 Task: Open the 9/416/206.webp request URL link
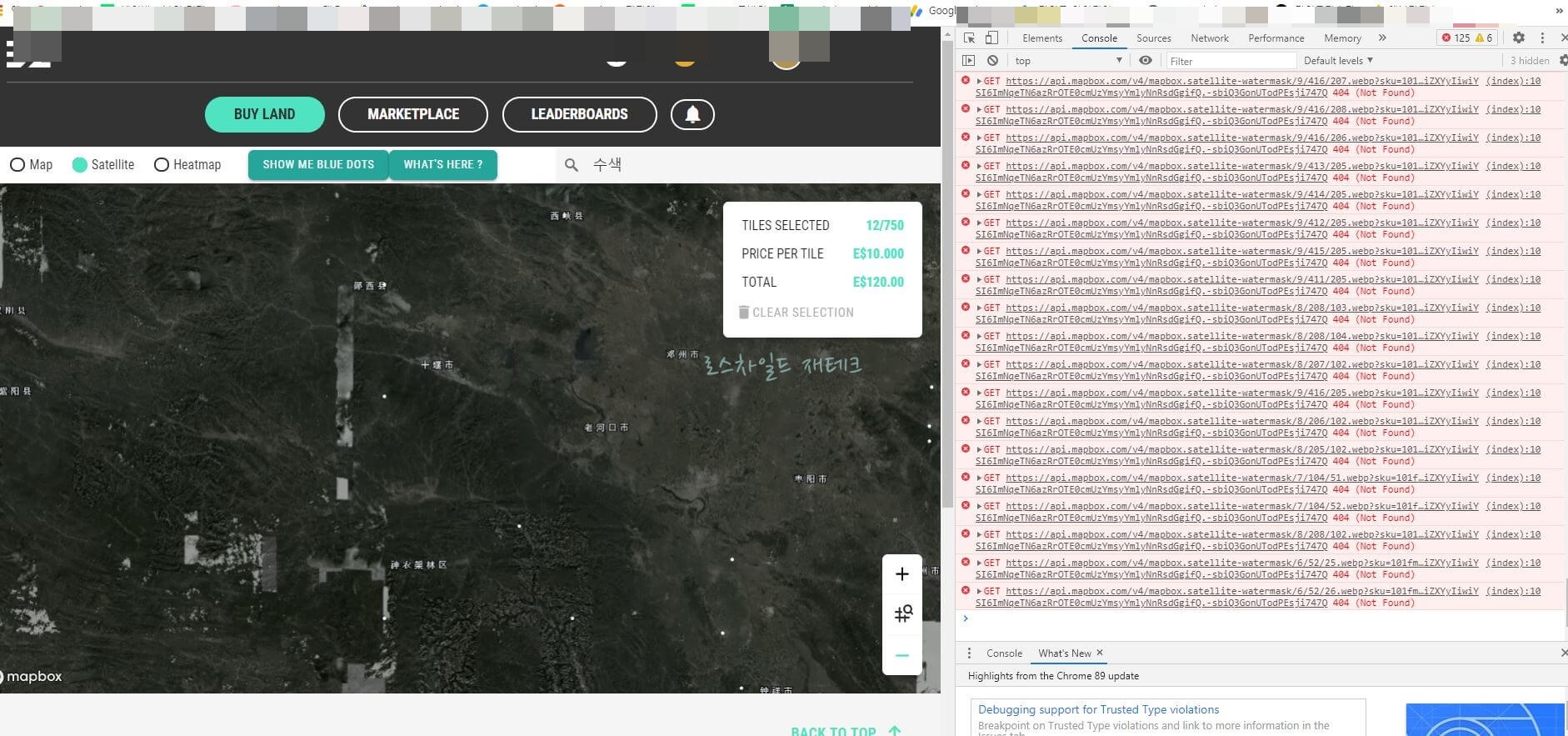tap(1242, 138)
